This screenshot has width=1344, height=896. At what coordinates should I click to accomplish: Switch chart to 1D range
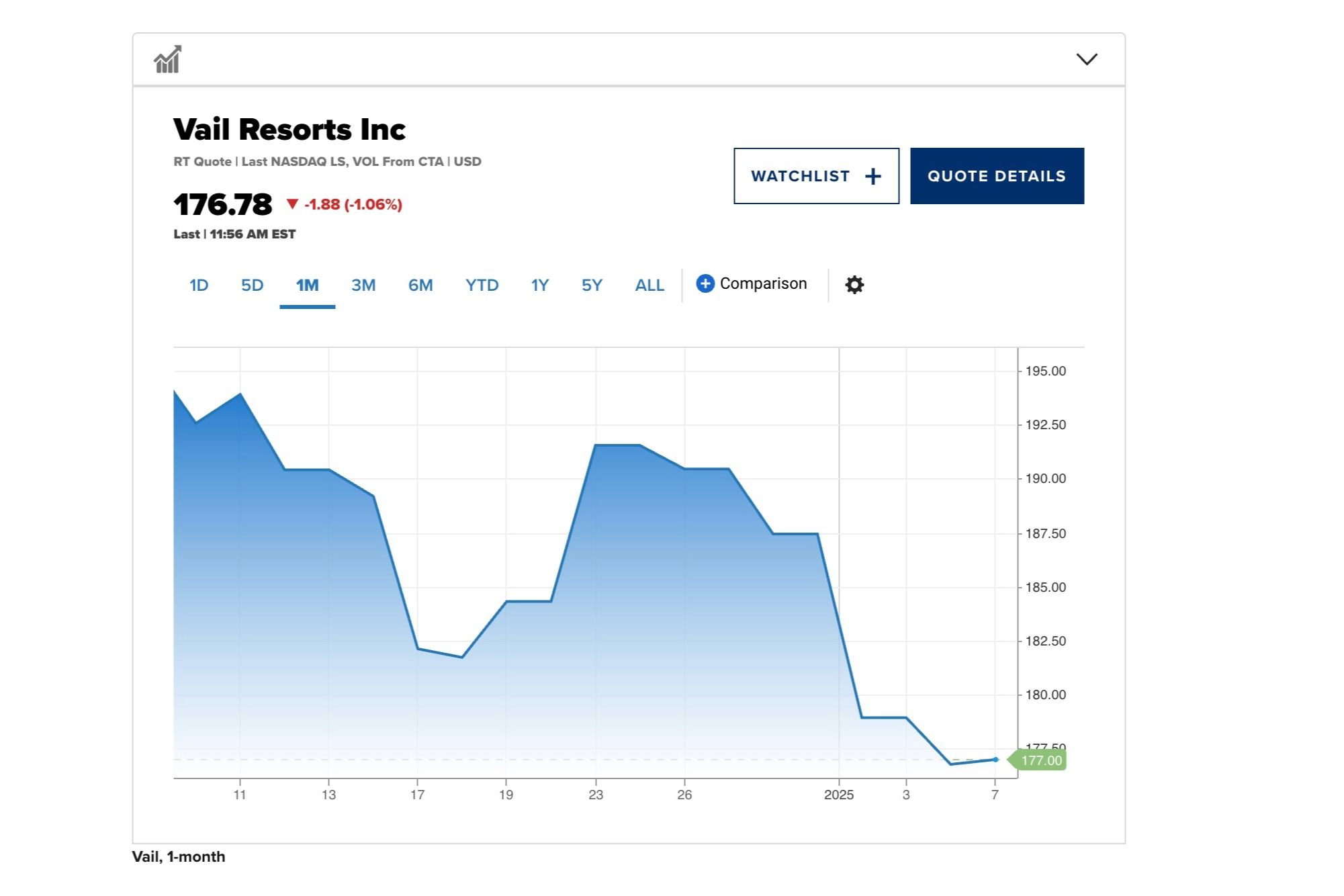(x=199, y=285)
